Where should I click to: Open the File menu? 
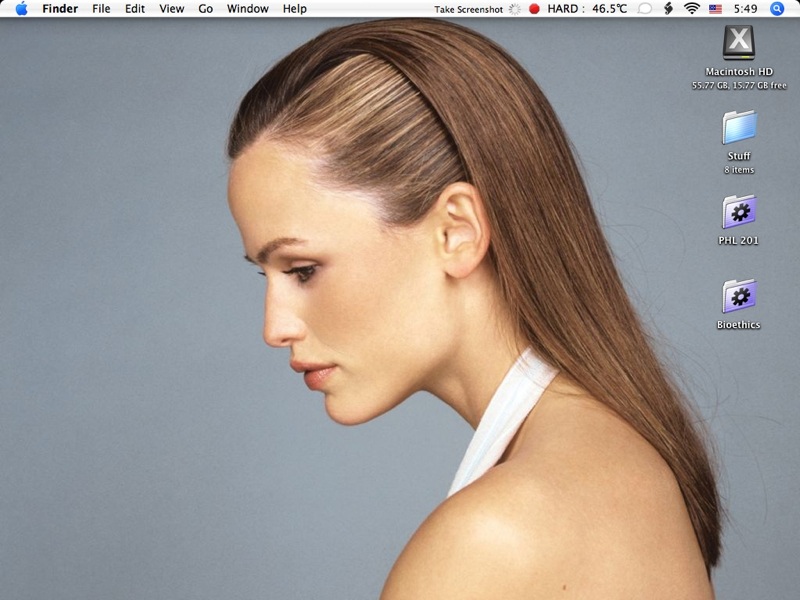101,9
